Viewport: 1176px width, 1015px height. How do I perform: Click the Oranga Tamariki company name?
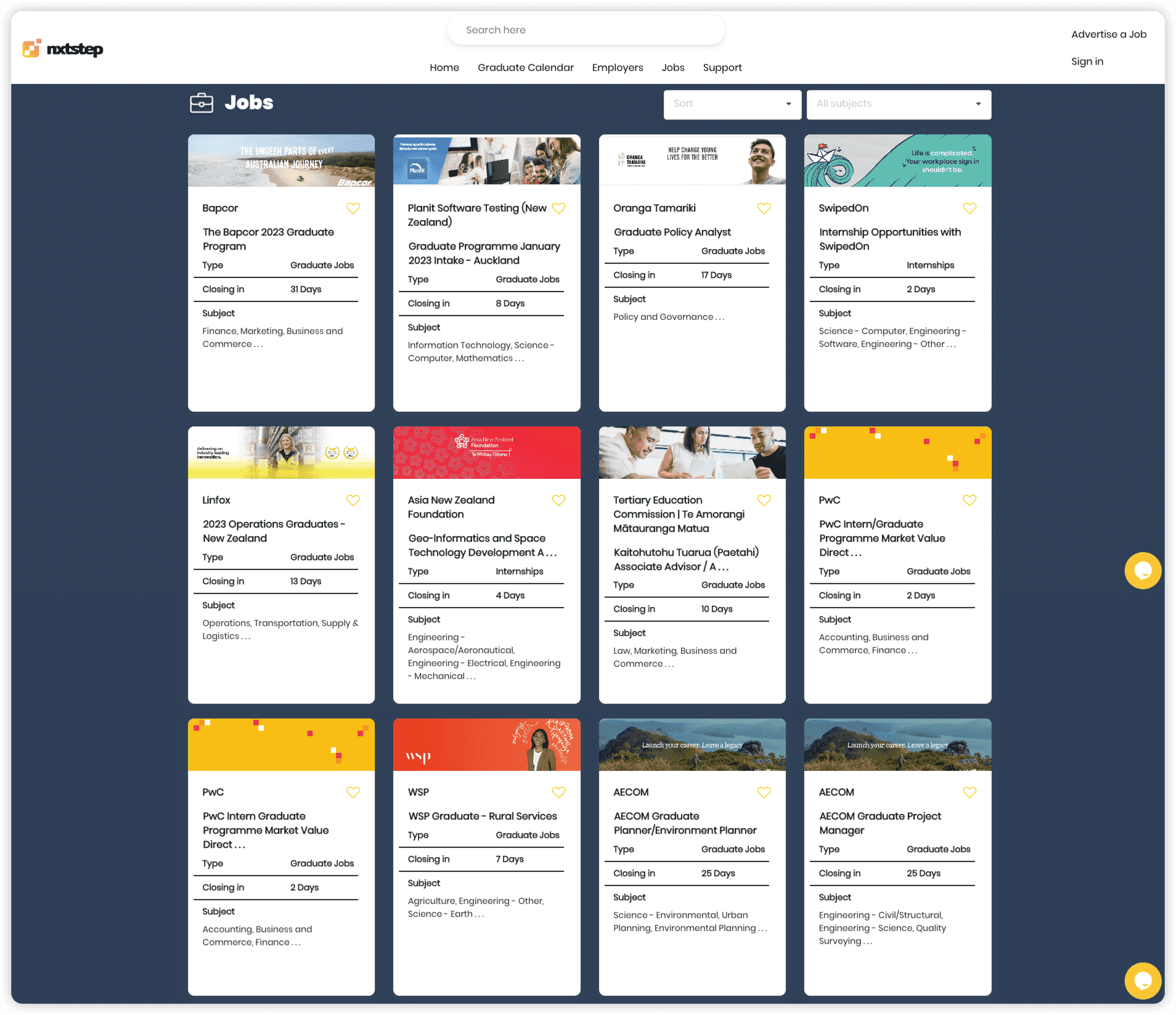point(655,208)
